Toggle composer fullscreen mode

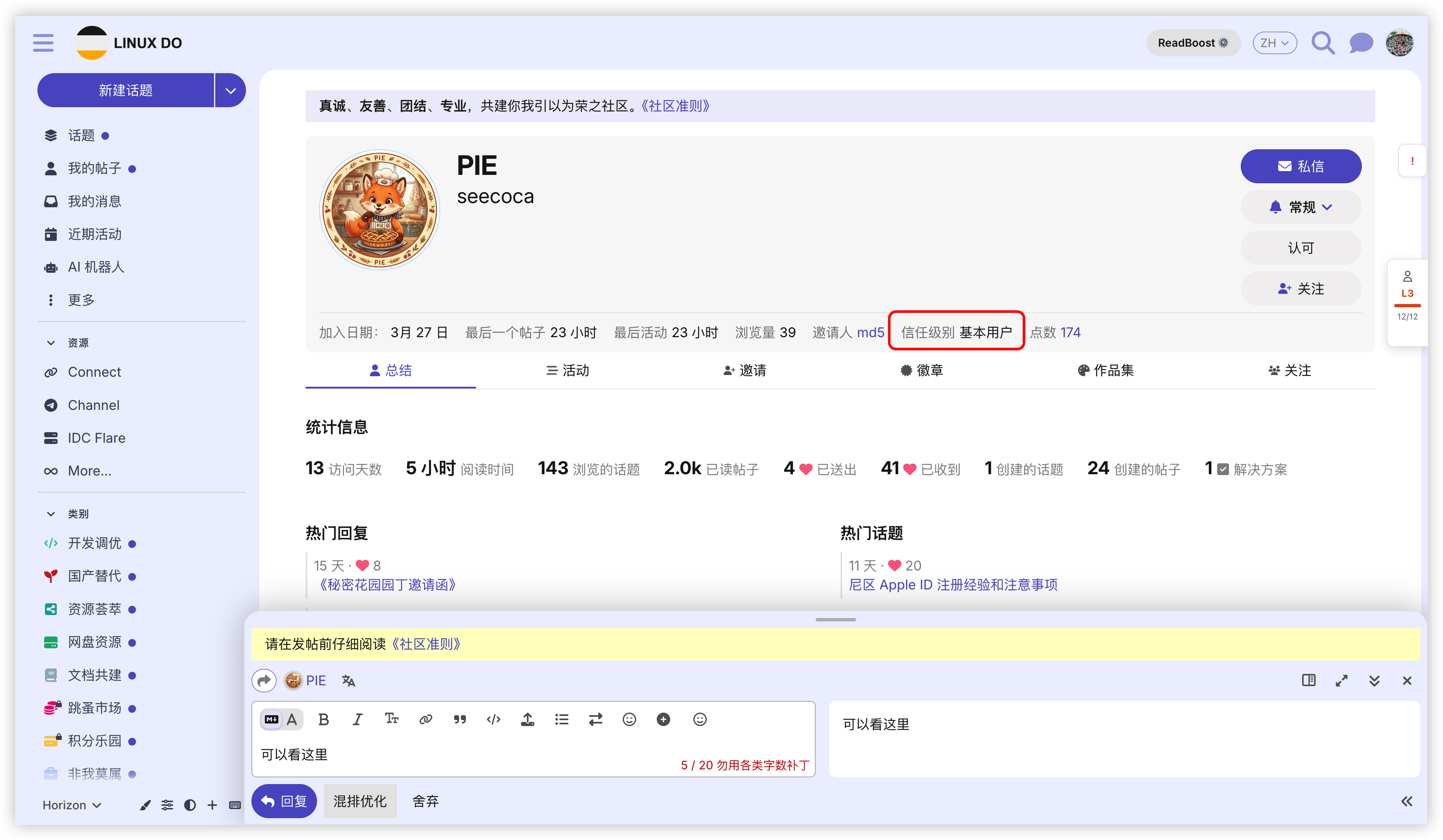(1341, 680)
